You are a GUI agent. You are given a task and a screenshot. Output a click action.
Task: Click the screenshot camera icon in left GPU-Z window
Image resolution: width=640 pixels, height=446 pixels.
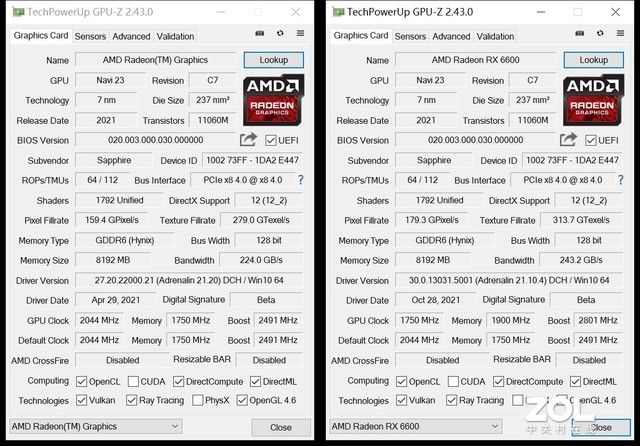[x=260, y=33]
